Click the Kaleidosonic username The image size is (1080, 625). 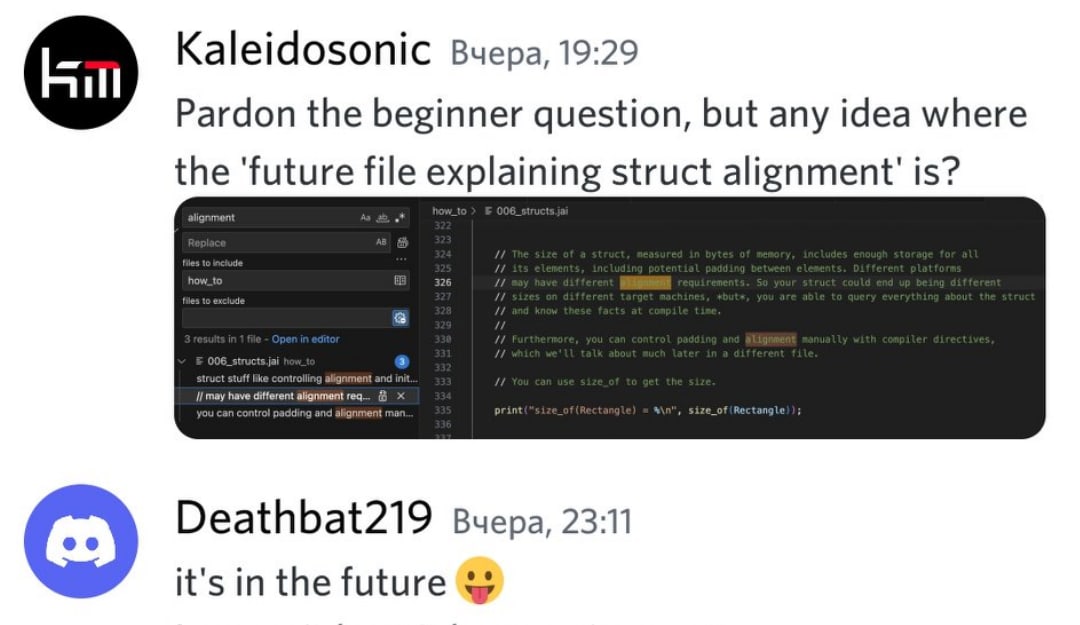(303, 50)
